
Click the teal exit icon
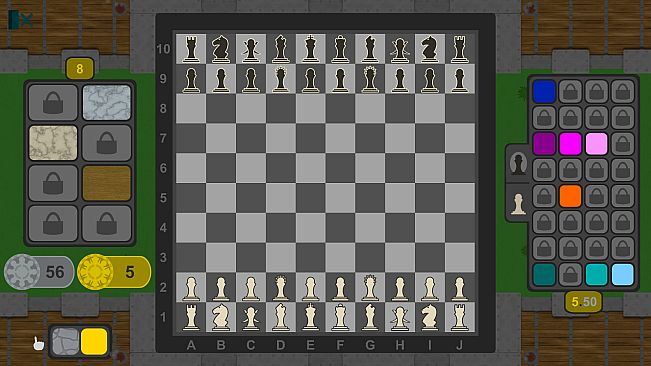20,20
